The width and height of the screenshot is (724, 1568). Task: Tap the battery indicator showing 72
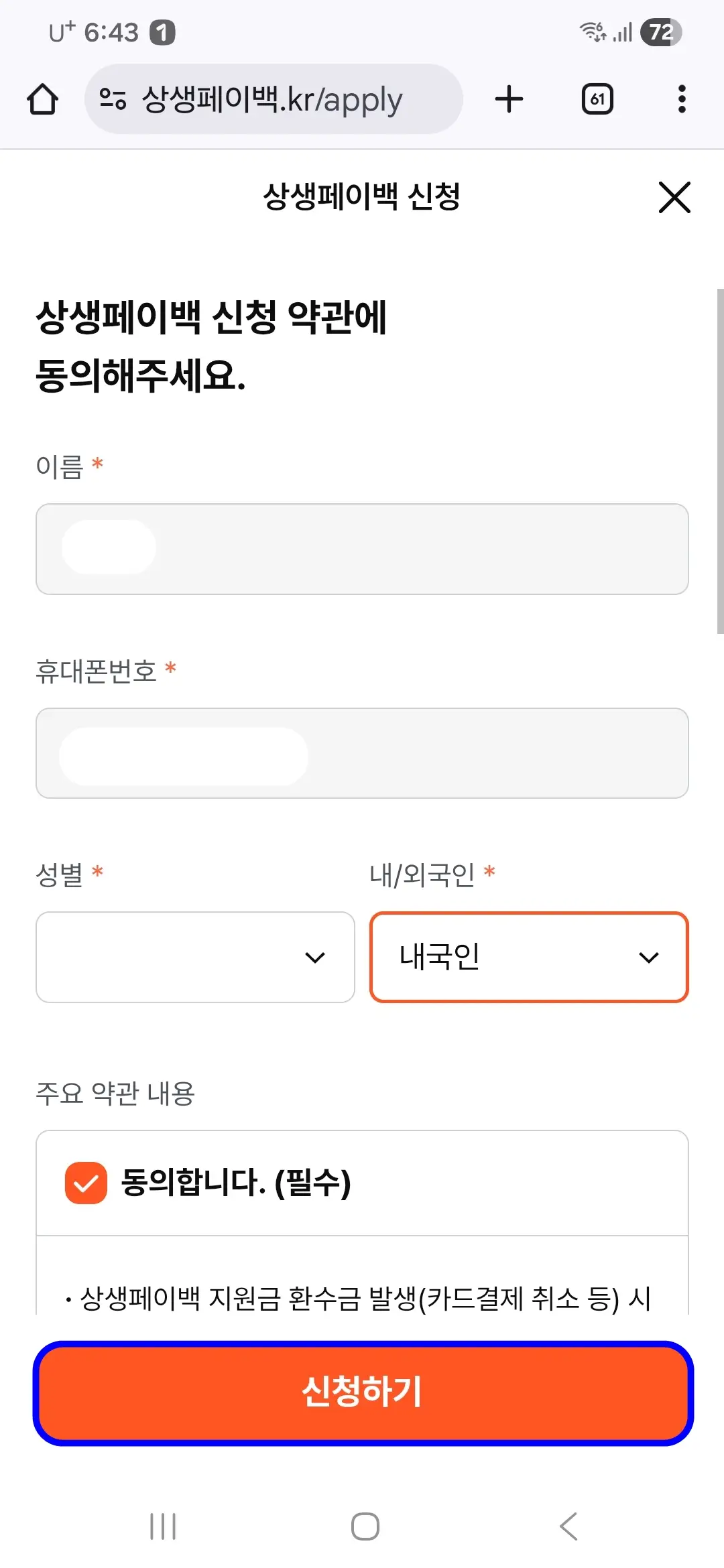point(658,31)
